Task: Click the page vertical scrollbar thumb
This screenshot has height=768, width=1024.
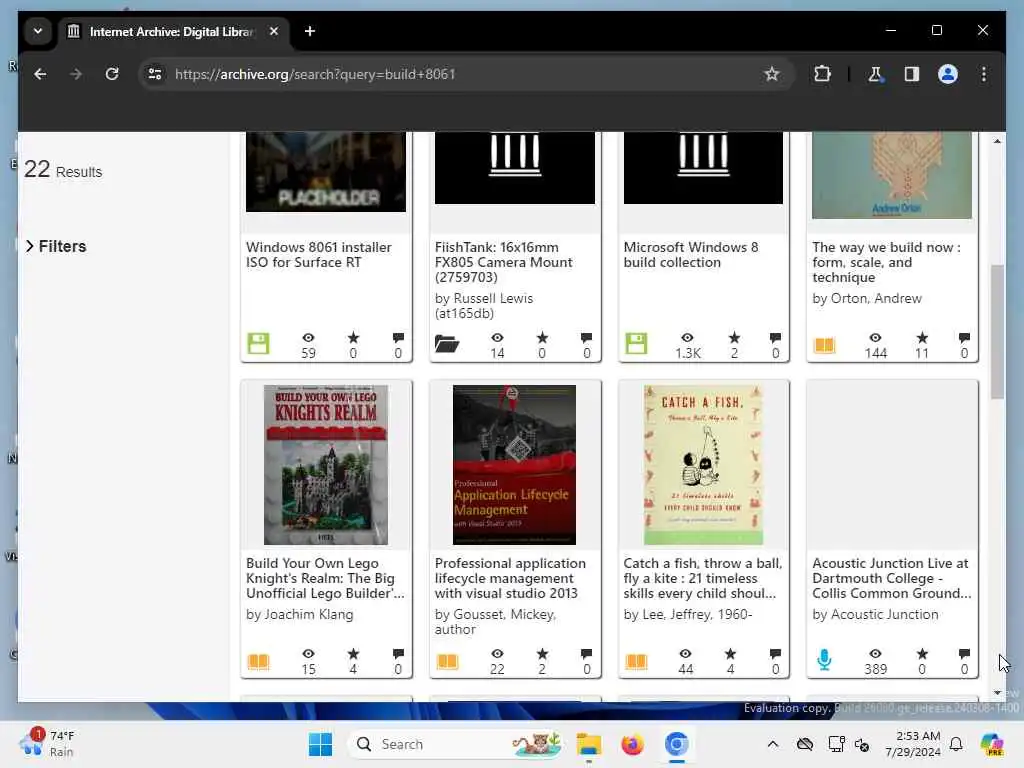Action: [997, 332]
